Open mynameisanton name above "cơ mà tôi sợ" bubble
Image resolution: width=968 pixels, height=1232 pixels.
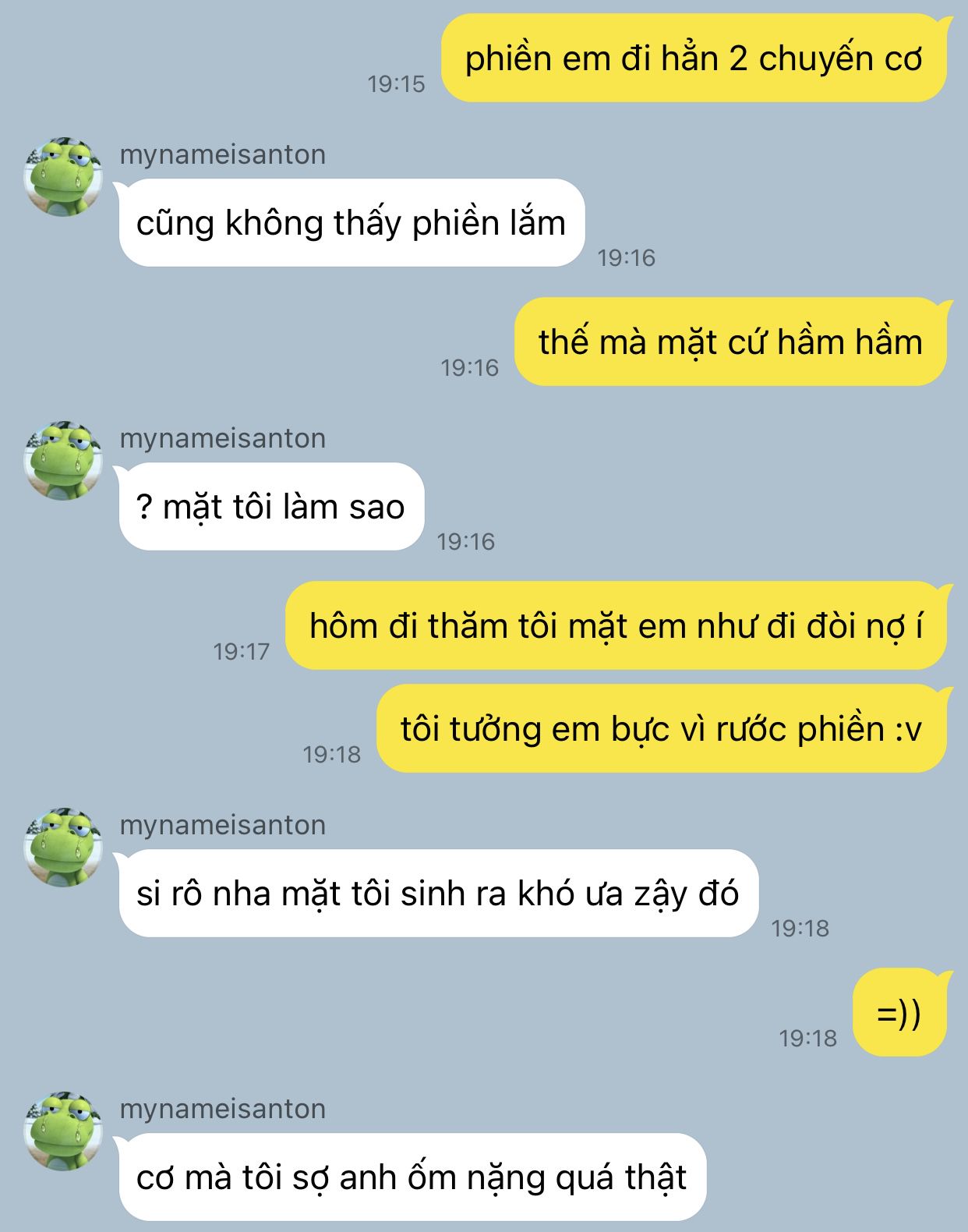click(223, 1109)
